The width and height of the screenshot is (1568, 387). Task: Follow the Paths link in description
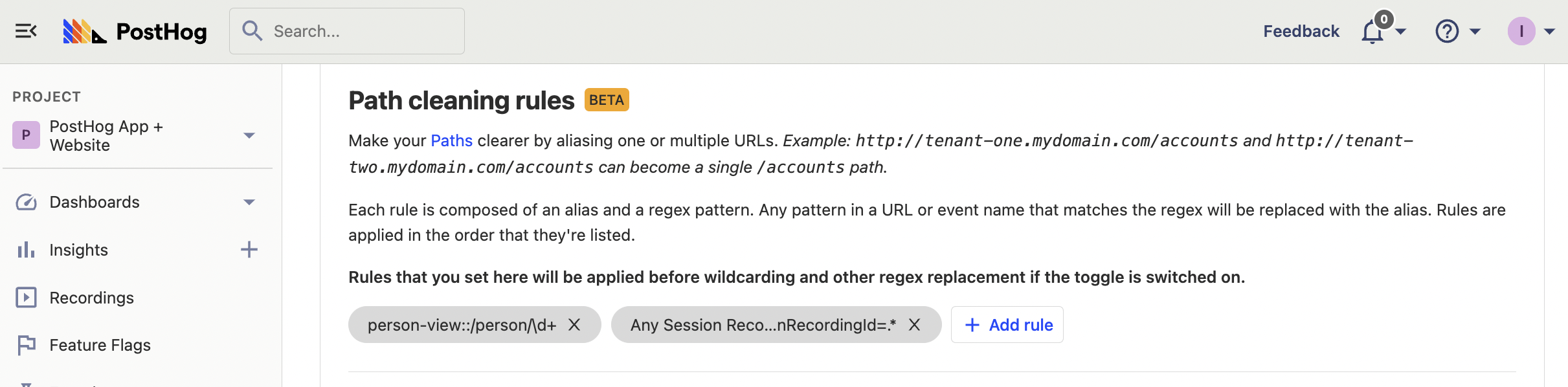click(x=451, y=140)
